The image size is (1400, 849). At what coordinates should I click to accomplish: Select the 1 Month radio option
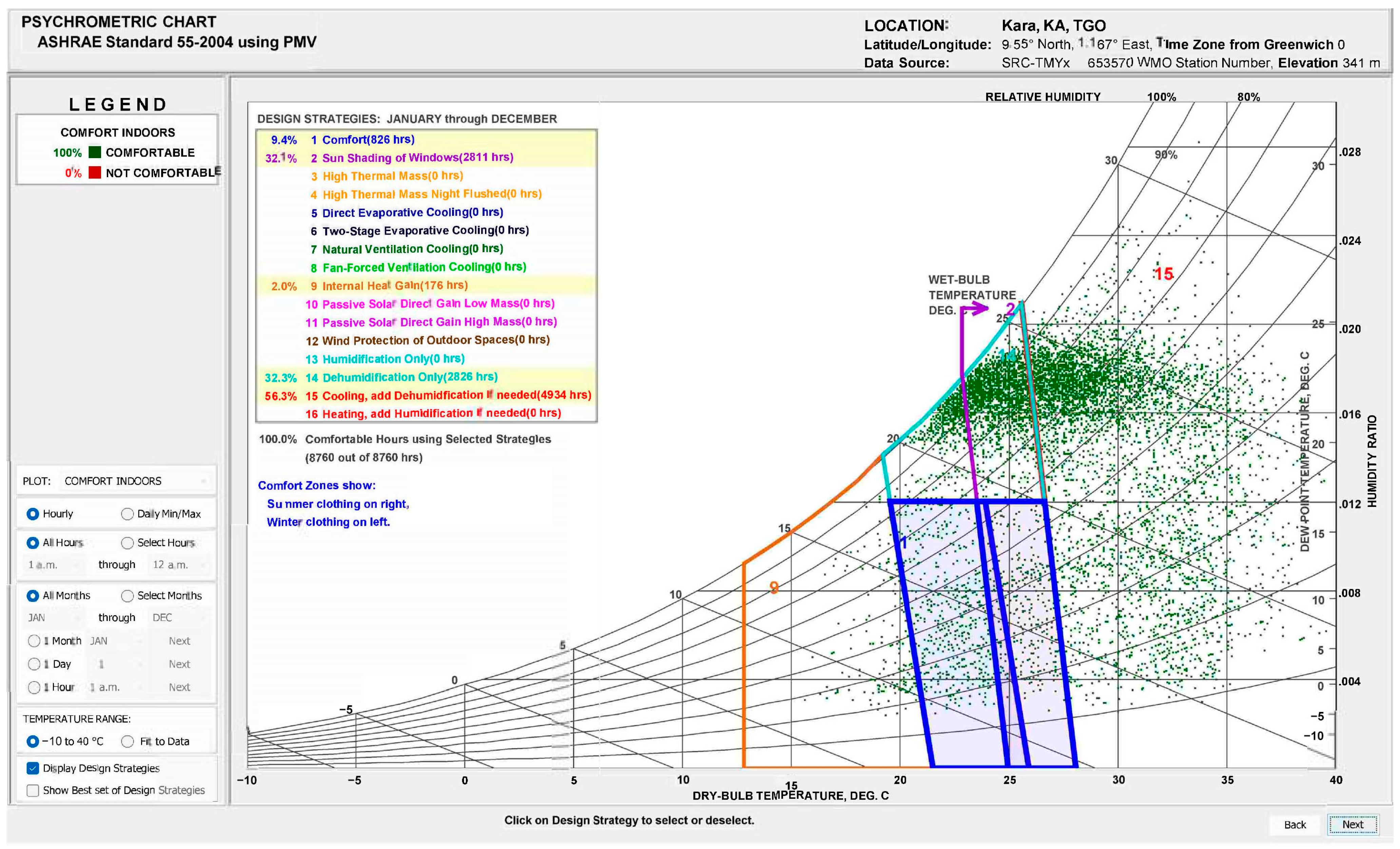[34, 641]
